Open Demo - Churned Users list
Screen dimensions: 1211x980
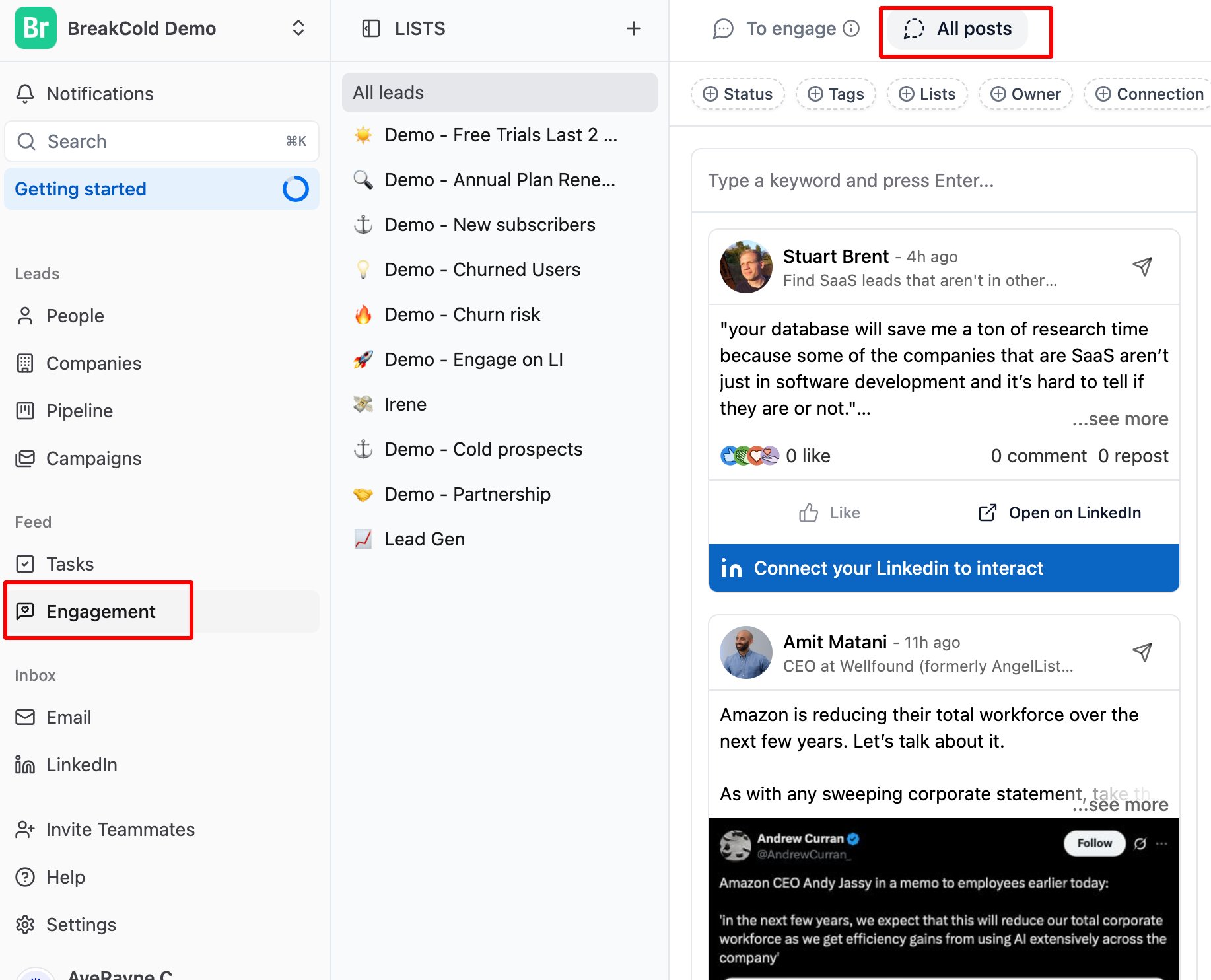tap(499, 269)
